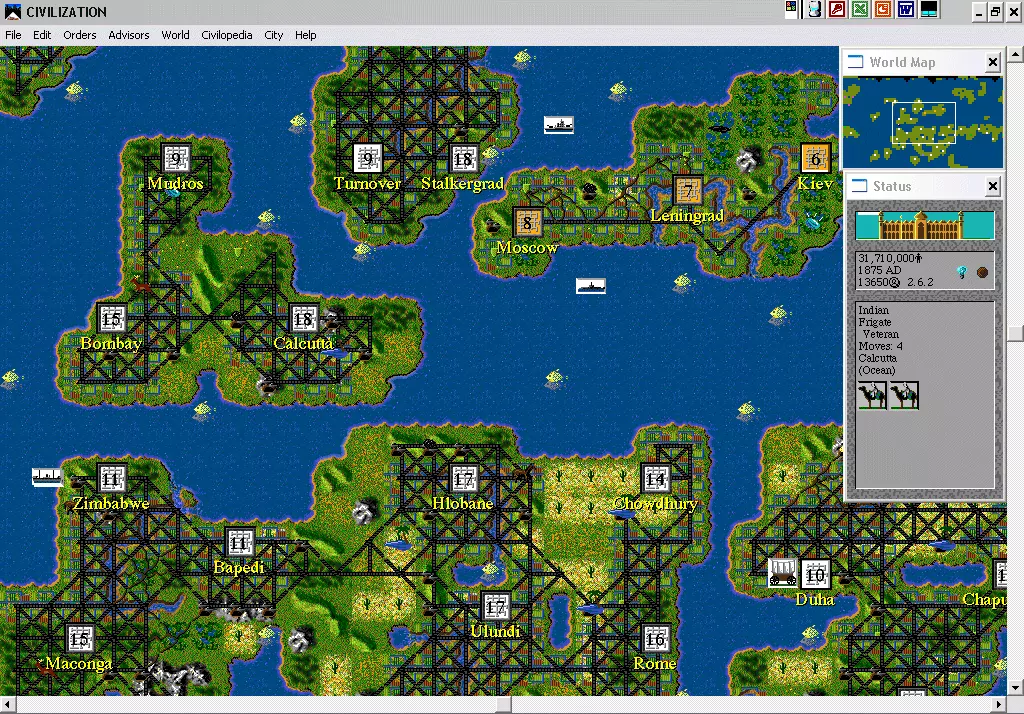This screenshot has height=714, width=1024.
Task: Close the Status panel
Action: (992, 186)
